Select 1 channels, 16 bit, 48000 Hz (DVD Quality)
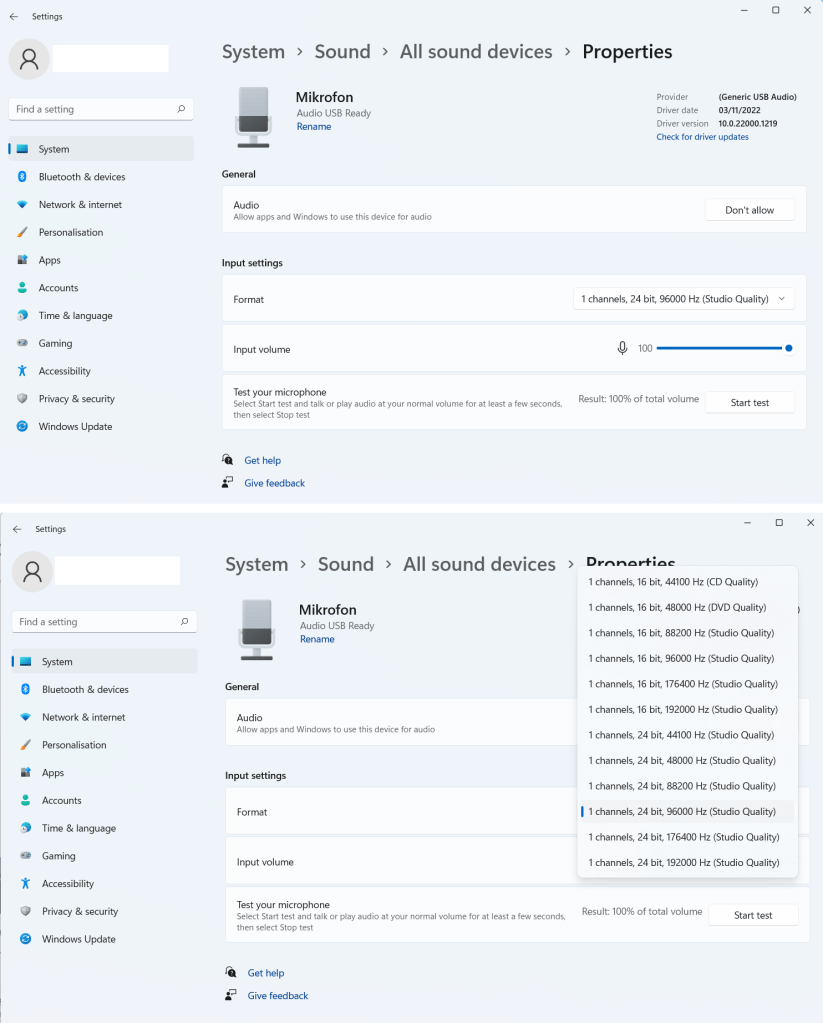Viewport: 823px width, 1023px height. tap(676, 608)
